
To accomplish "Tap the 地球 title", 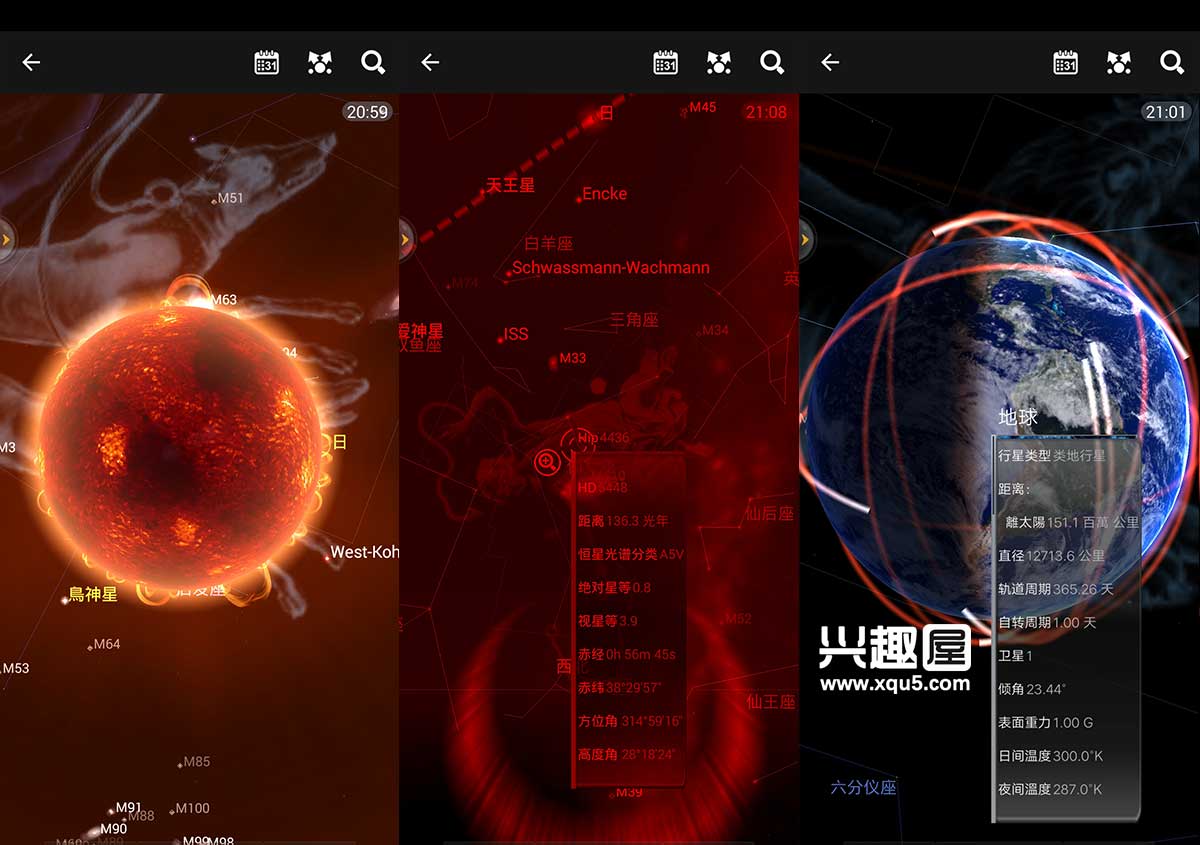I will [1018, 417].
